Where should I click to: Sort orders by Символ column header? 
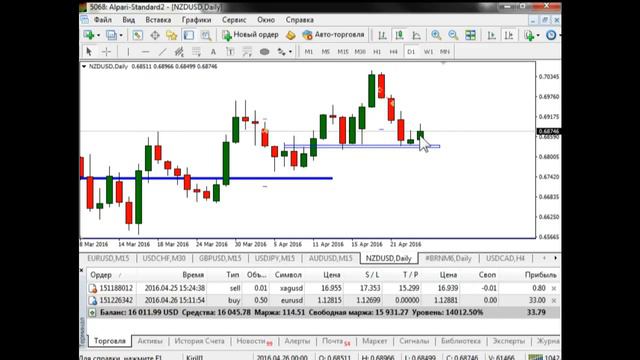(x=288, y=275)
